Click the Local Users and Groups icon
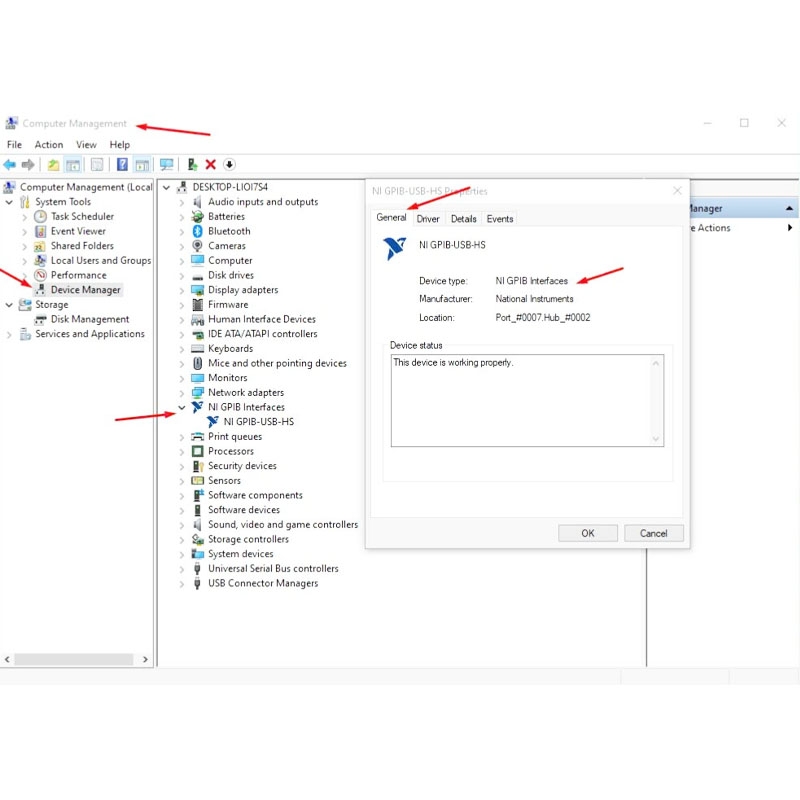 point(40,260)
